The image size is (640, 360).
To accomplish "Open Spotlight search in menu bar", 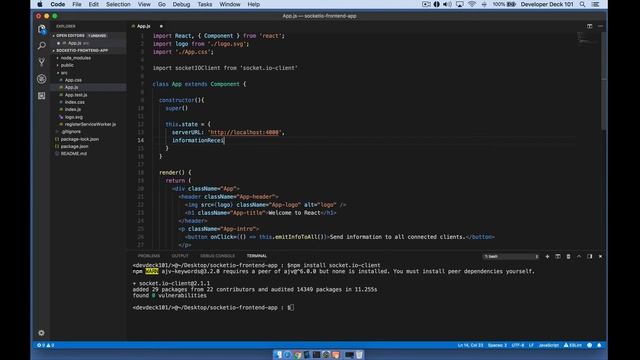I will 582,4.
